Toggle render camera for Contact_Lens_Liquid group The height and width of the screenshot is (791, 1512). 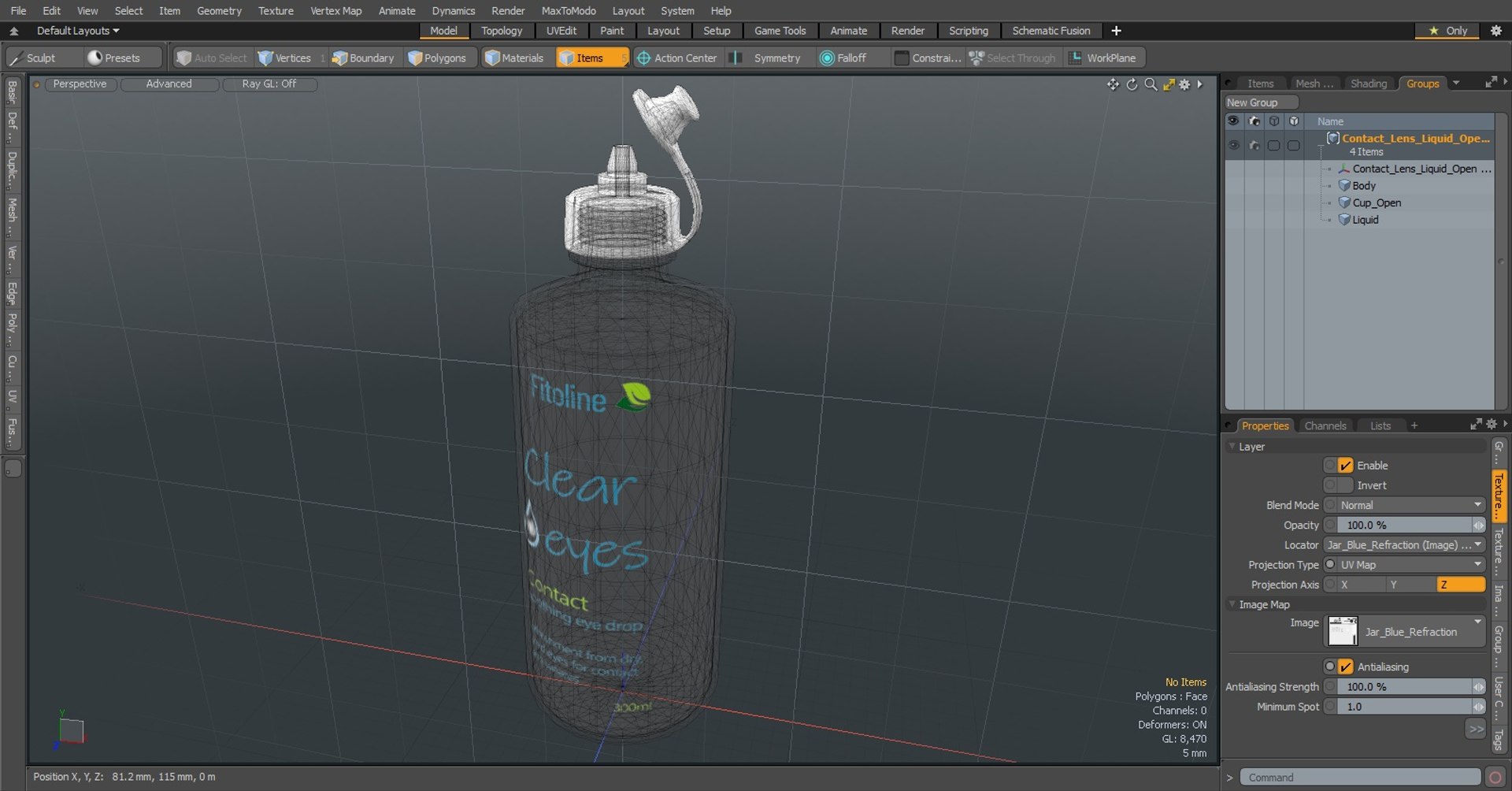[1254, 146]
